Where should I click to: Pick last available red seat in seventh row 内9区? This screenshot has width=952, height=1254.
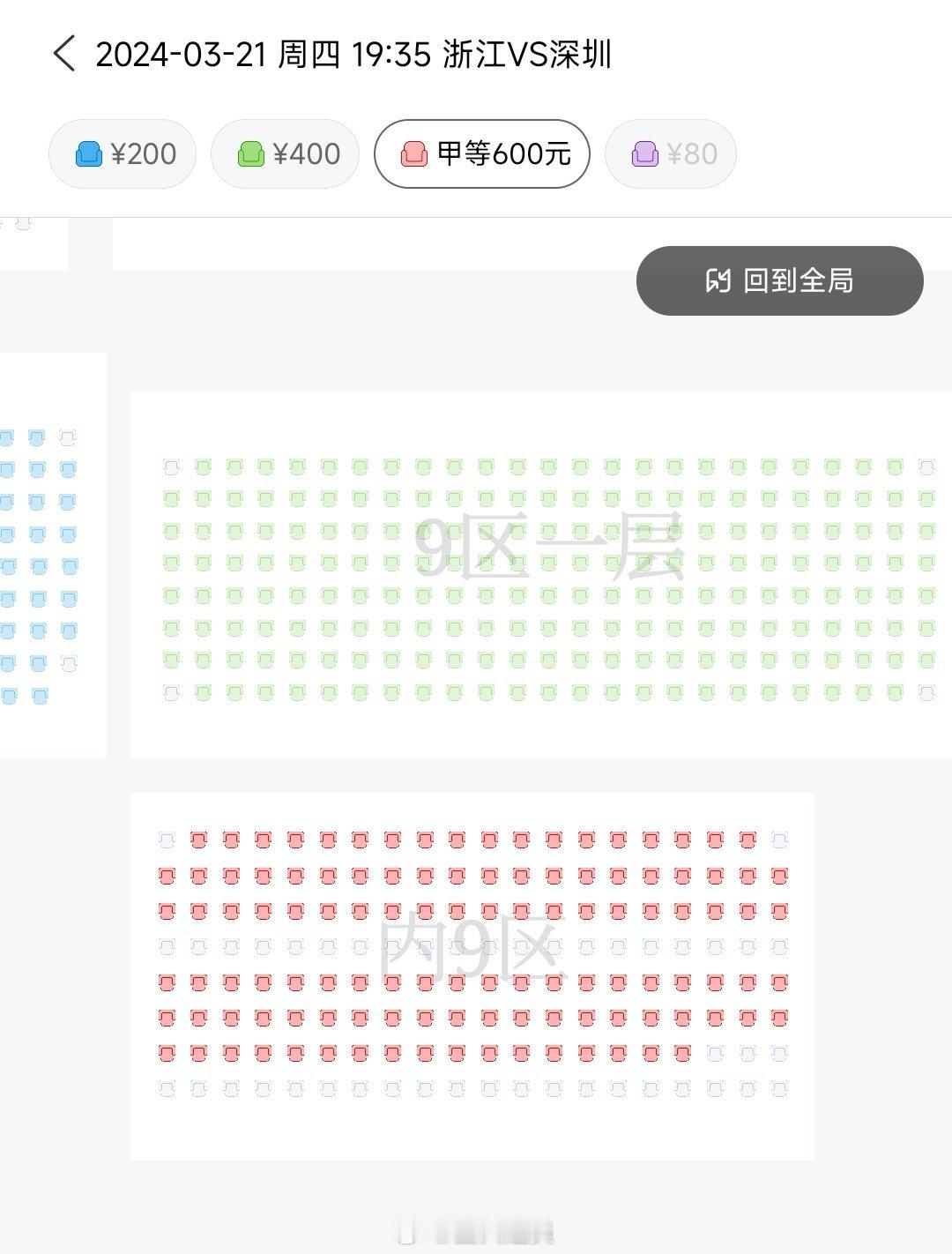coord(682,1052)
